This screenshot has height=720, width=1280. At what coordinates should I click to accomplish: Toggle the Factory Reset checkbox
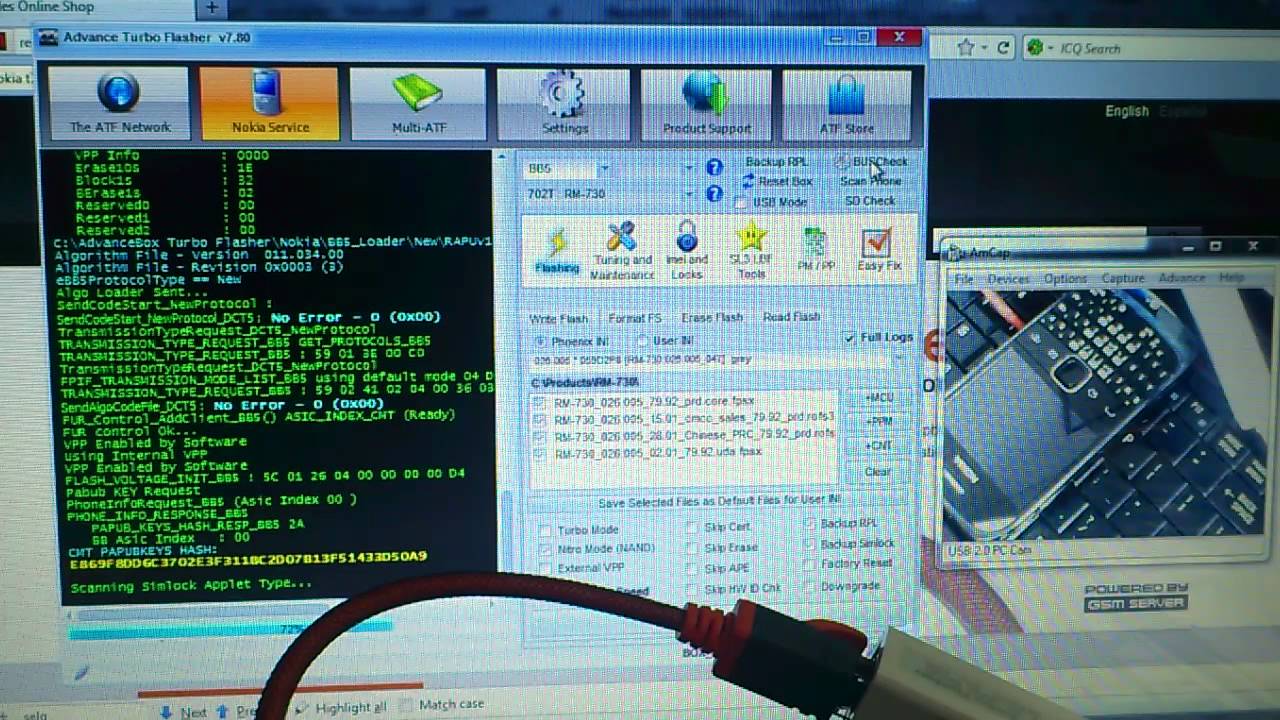click(x=848, y=563)
